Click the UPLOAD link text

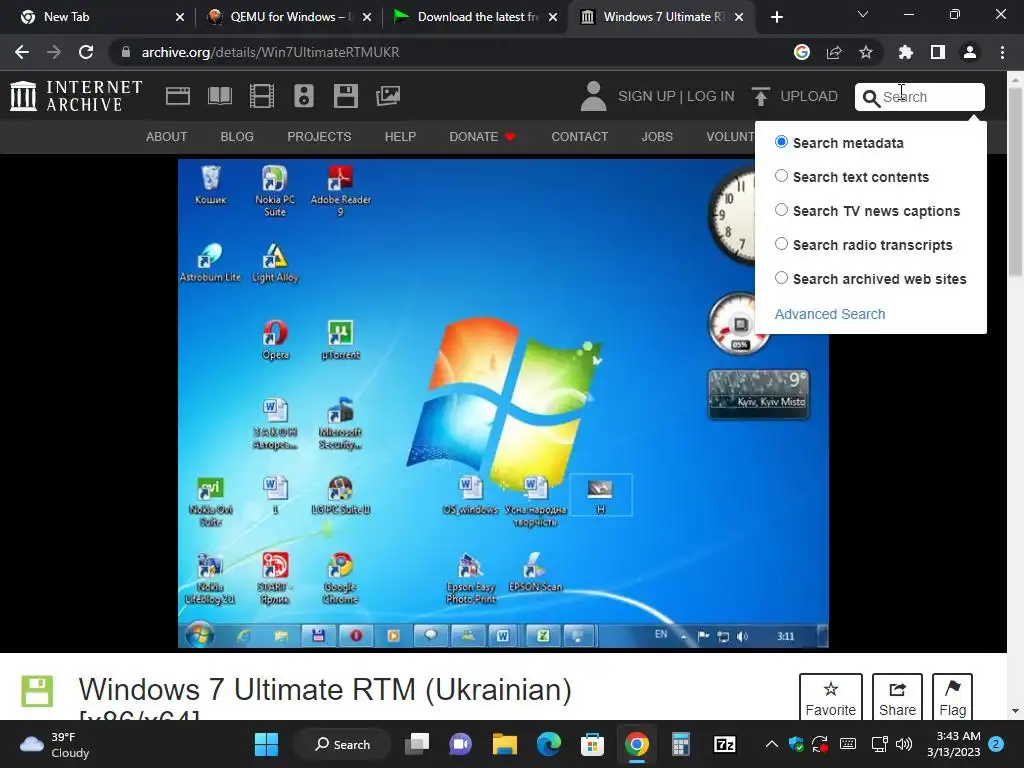(x=808, y=96)
